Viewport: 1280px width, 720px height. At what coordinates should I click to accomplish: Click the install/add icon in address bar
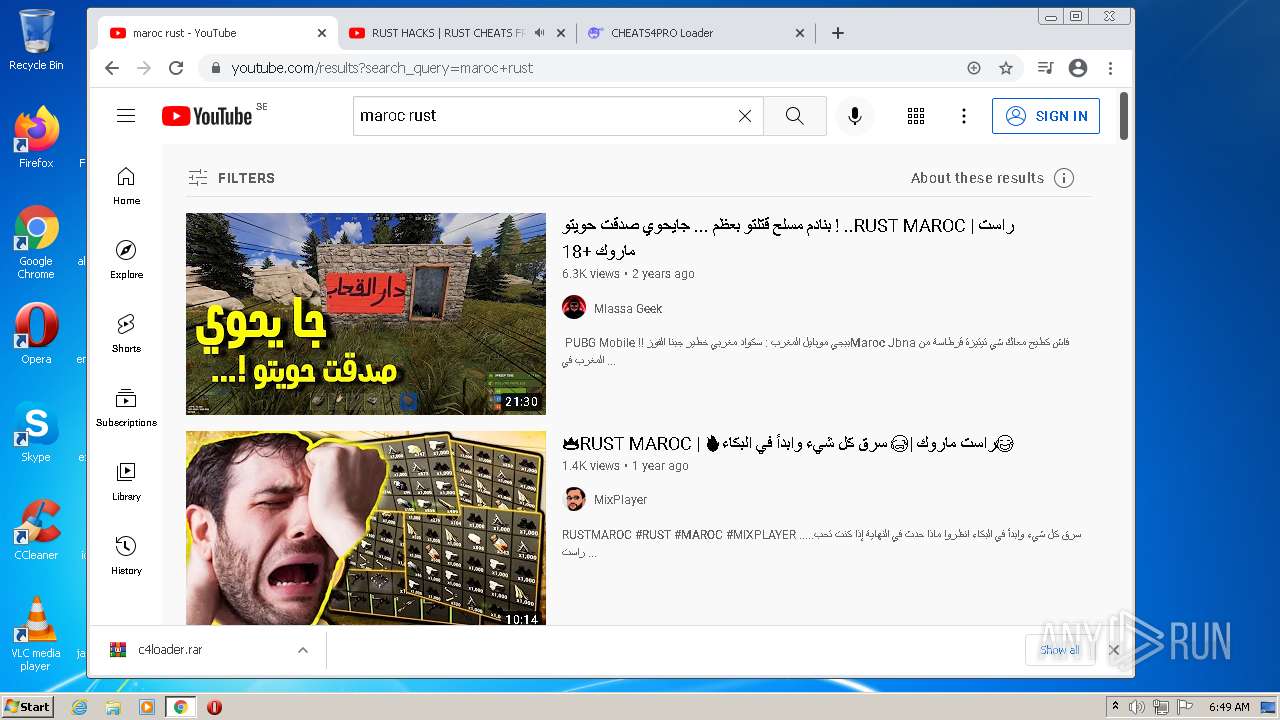(x=974, y=68)
